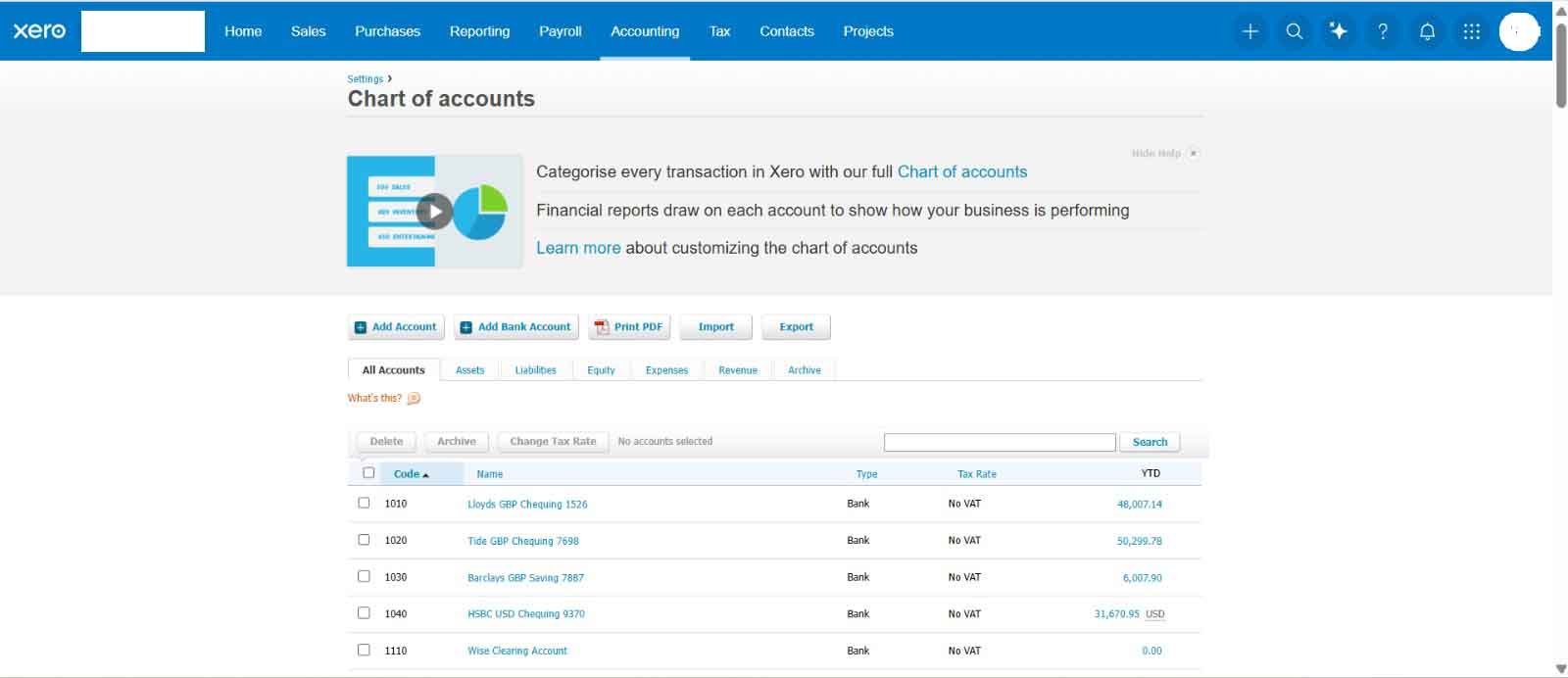
Task: Expand the Reporting menu in the navigation bar
Action: pyautogui.click(x=479, y=31)
